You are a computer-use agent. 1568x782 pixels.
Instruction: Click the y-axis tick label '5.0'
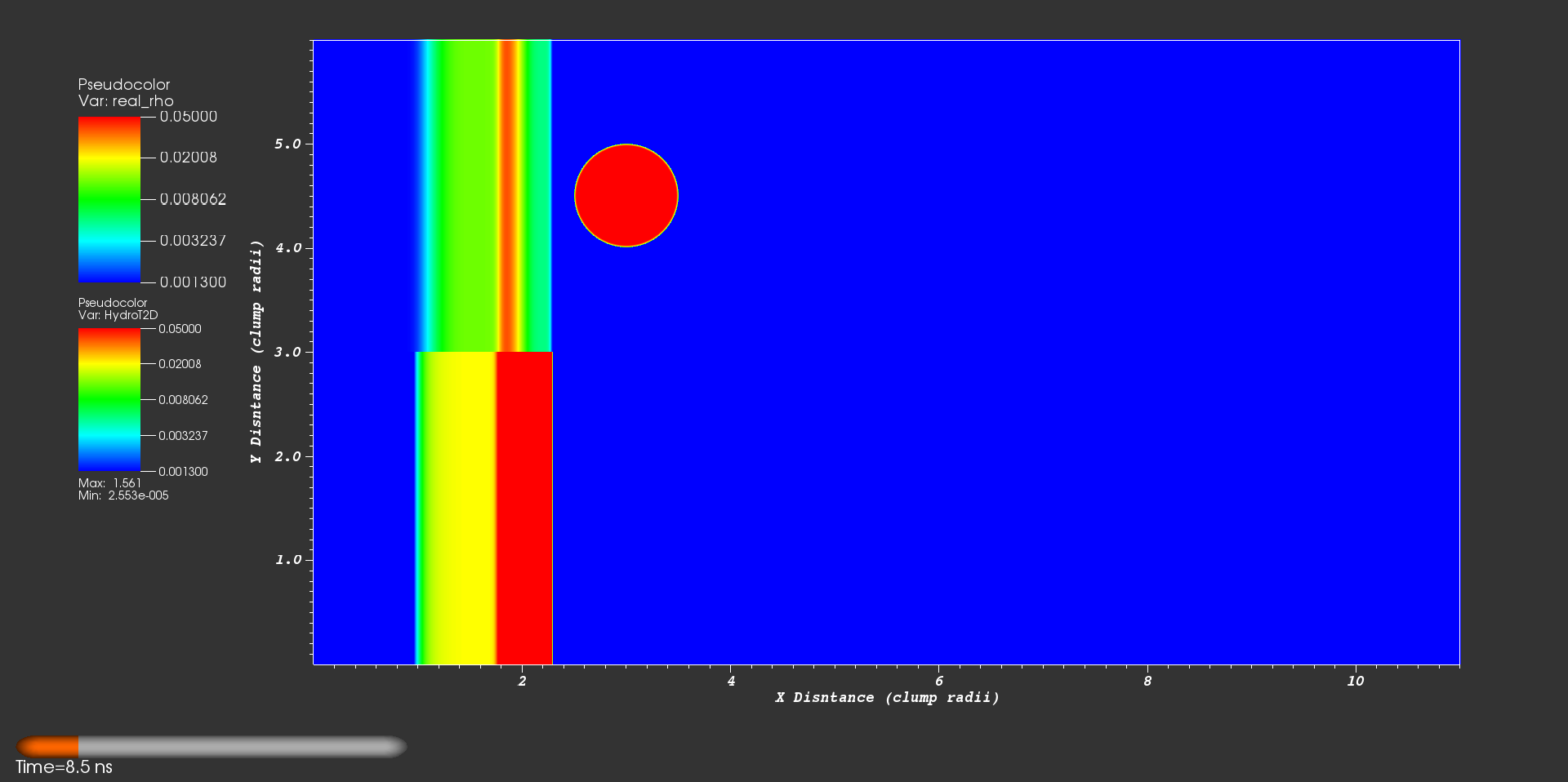pyautogui.click(x=288, y=144)
